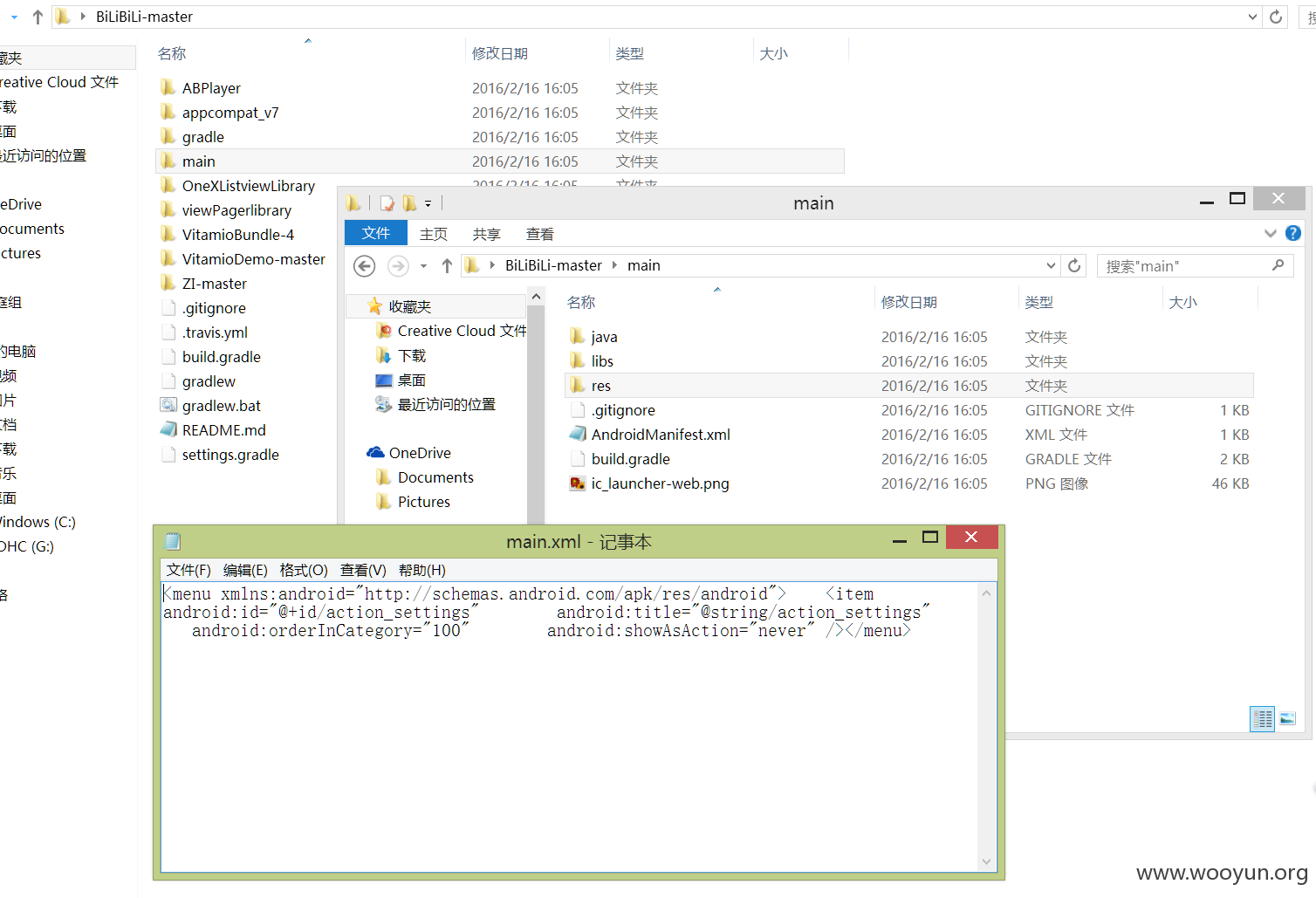Expand the main window ribbon chevron

pos(1270,233)
